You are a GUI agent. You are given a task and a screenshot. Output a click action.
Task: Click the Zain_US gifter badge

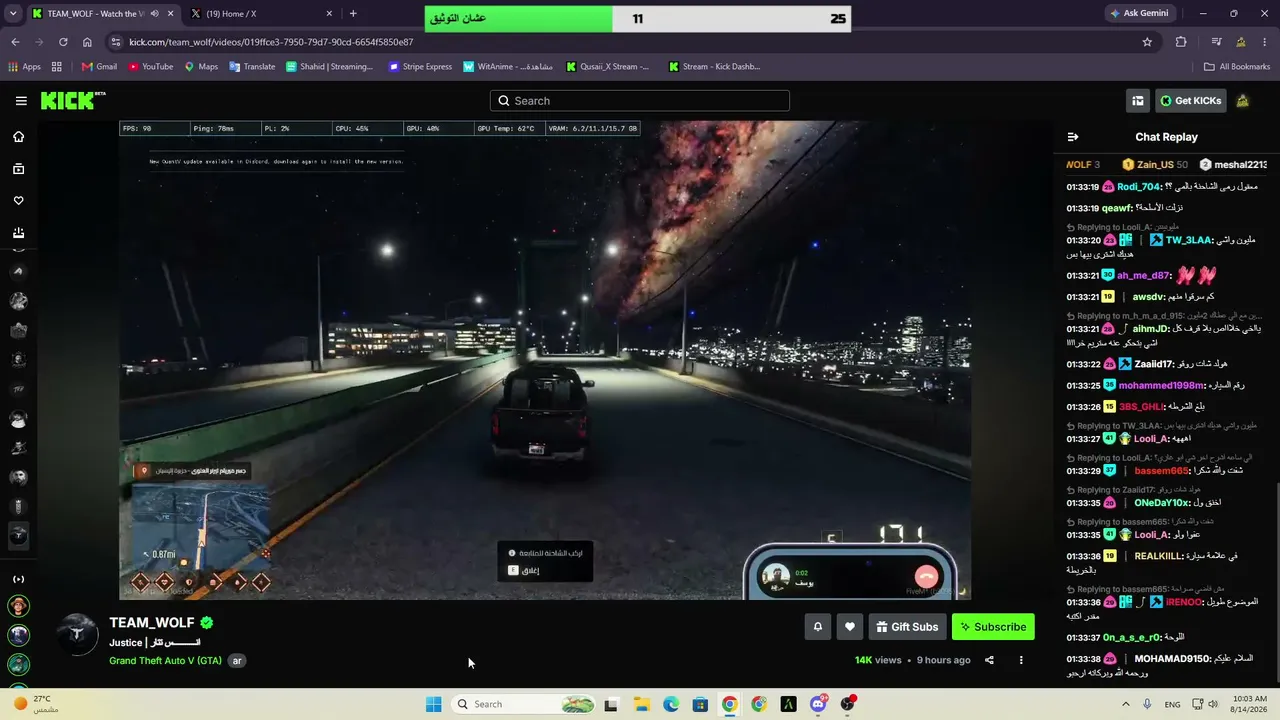pos(1155,165)
